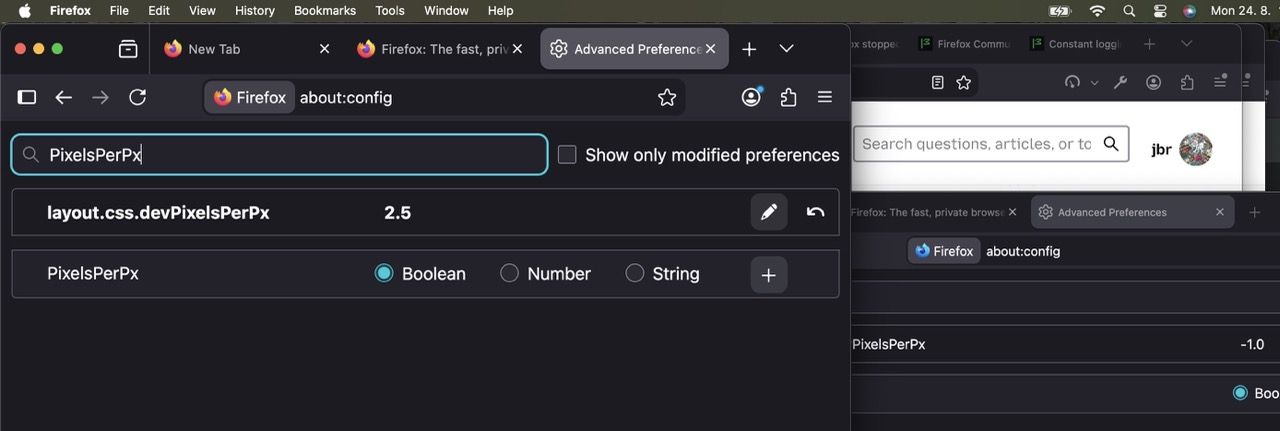Open new tab in back window
The width and height of the screenshot is (1280, 431).
point(1150,44)
